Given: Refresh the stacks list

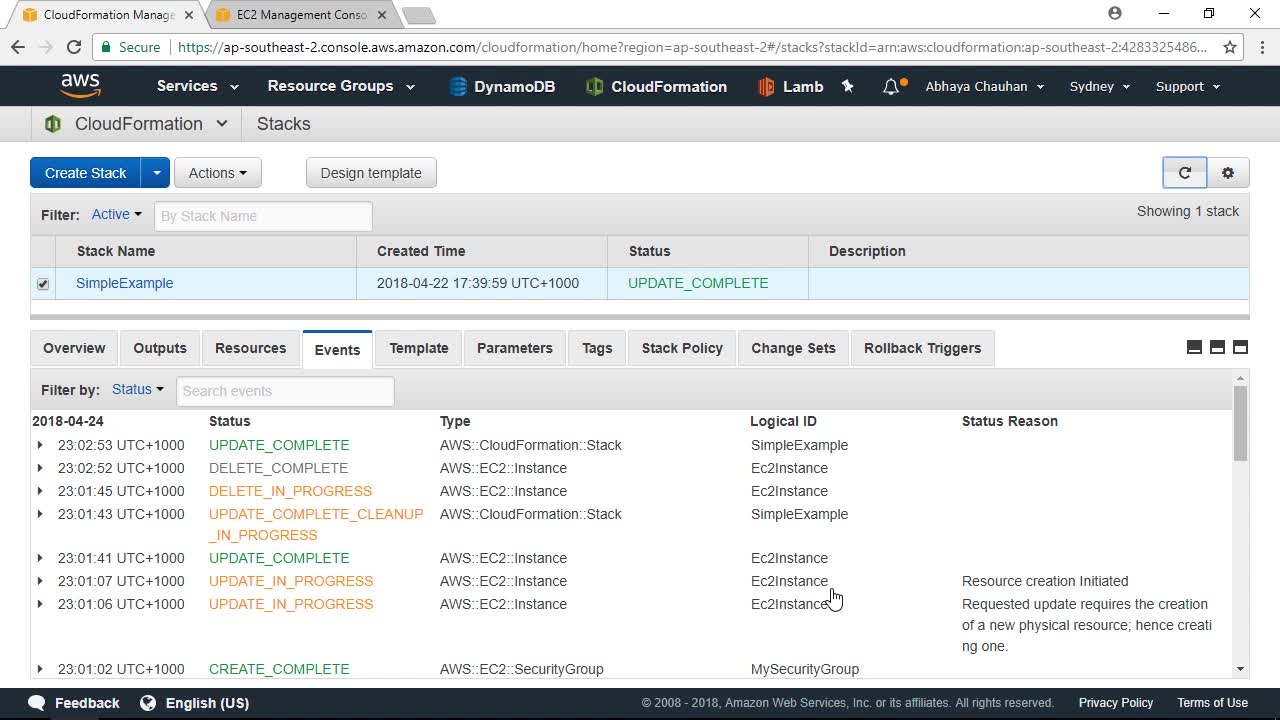Looking at the screenshot, I should [x=1185, y=173].
